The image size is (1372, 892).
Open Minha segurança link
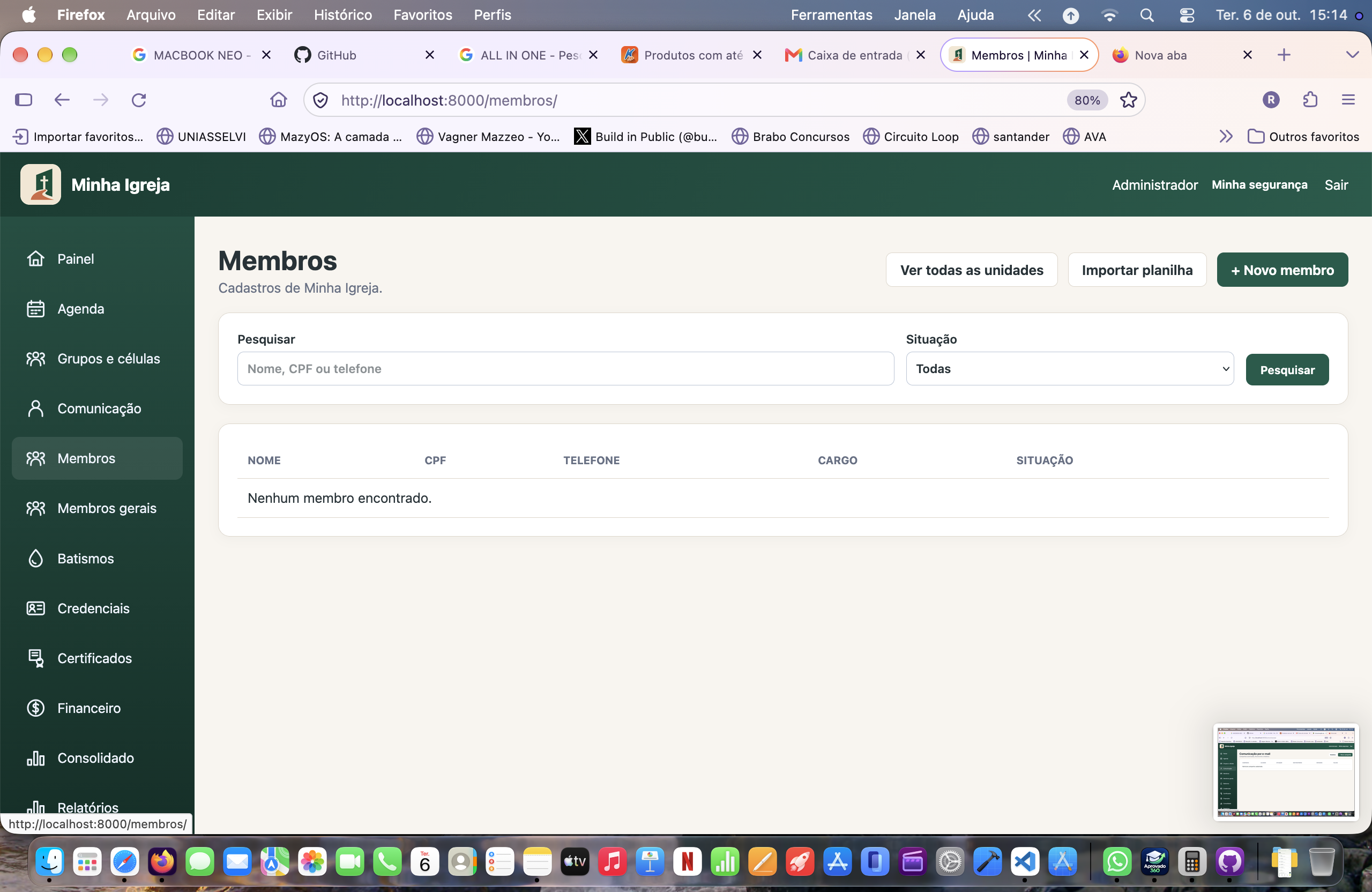(x=1259, y=184)
